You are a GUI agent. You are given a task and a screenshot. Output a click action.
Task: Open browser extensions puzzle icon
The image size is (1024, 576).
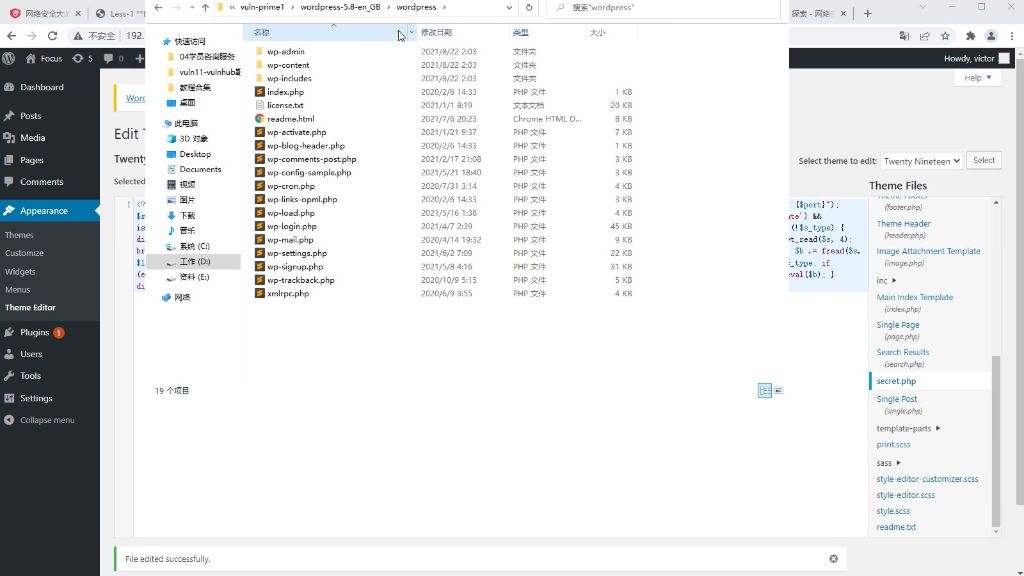[970, 36]
